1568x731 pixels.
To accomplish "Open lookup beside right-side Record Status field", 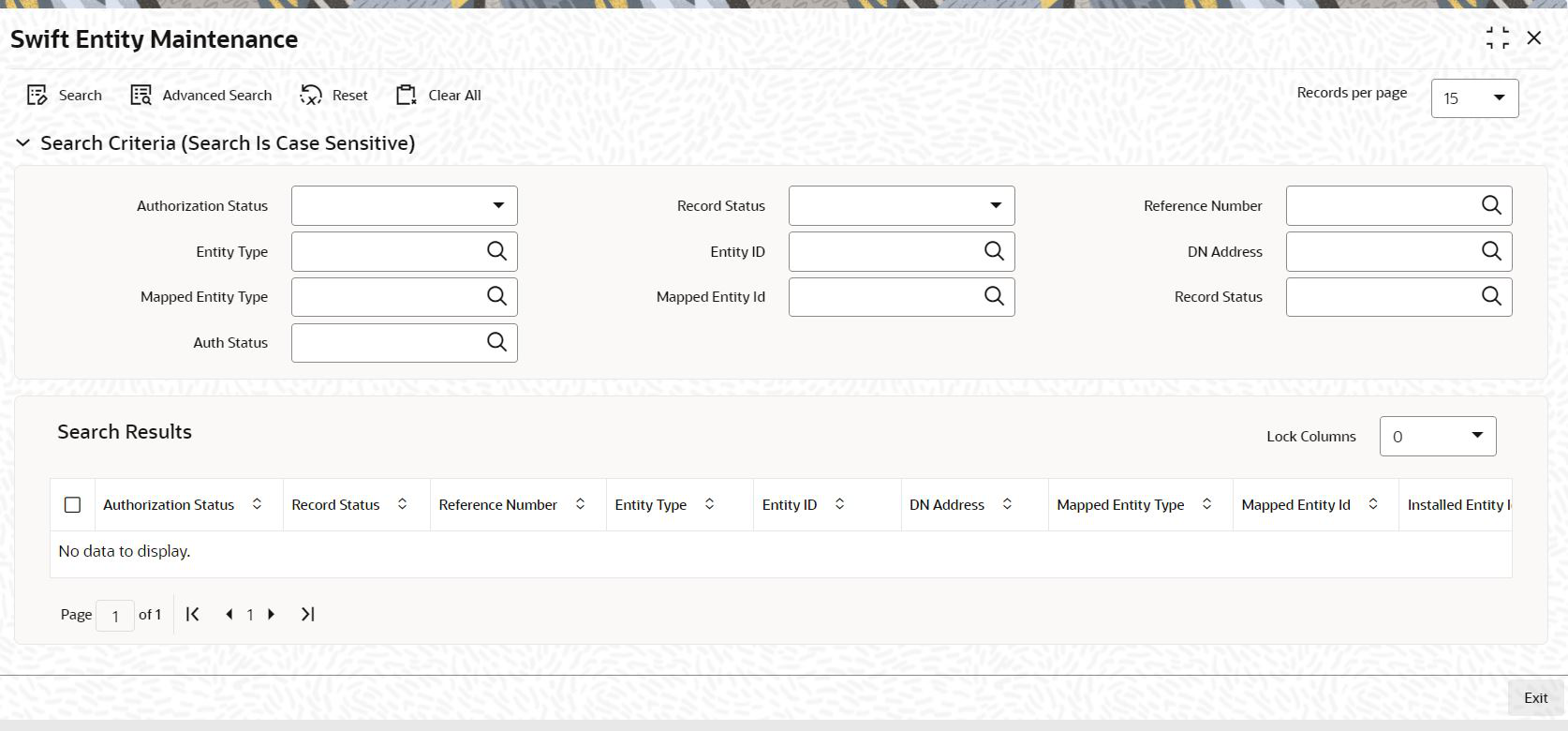I will pyautogui.click(x=1491, y=296).
